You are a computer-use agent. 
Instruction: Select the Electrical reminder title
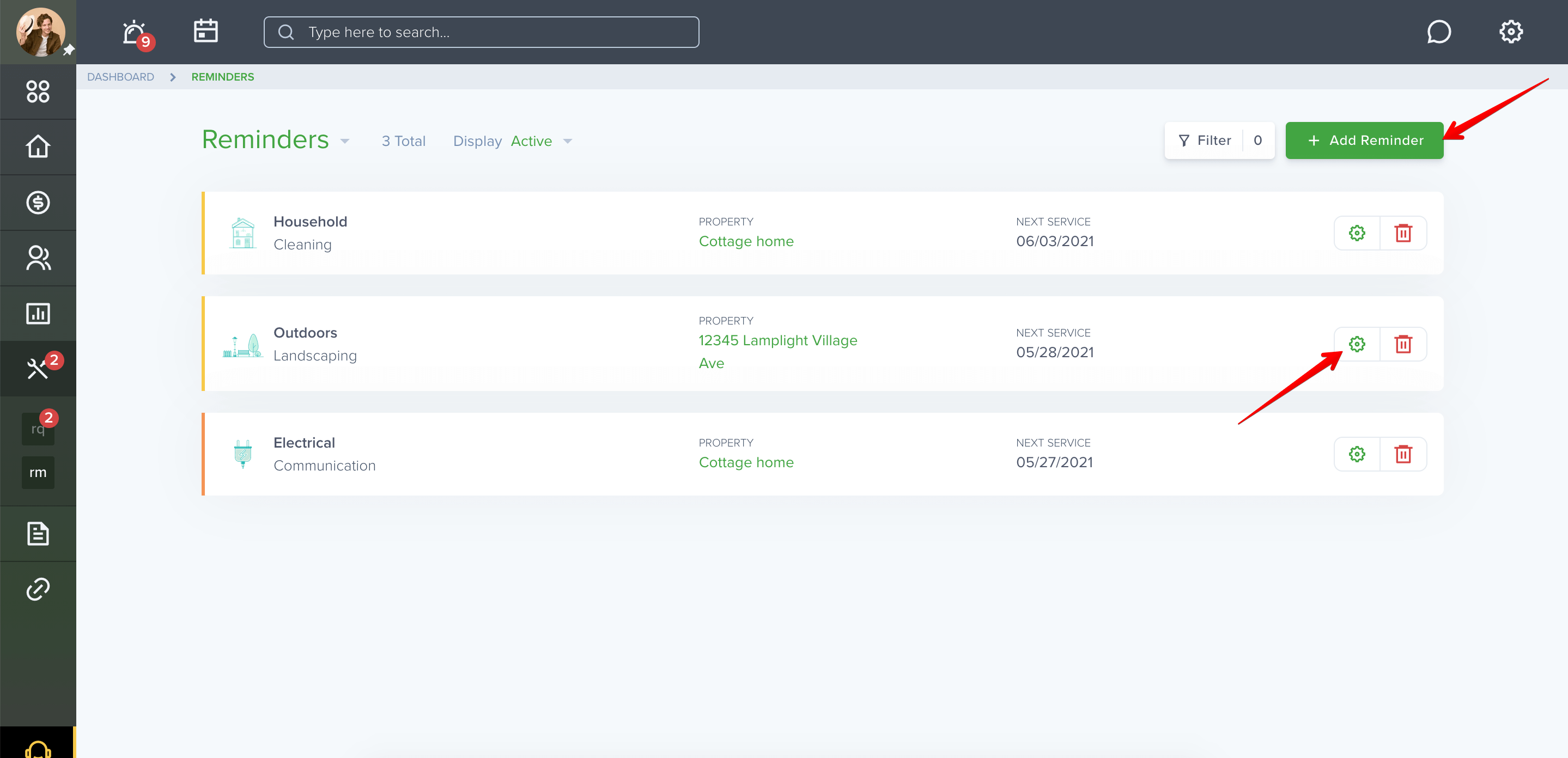click(305, 443)
